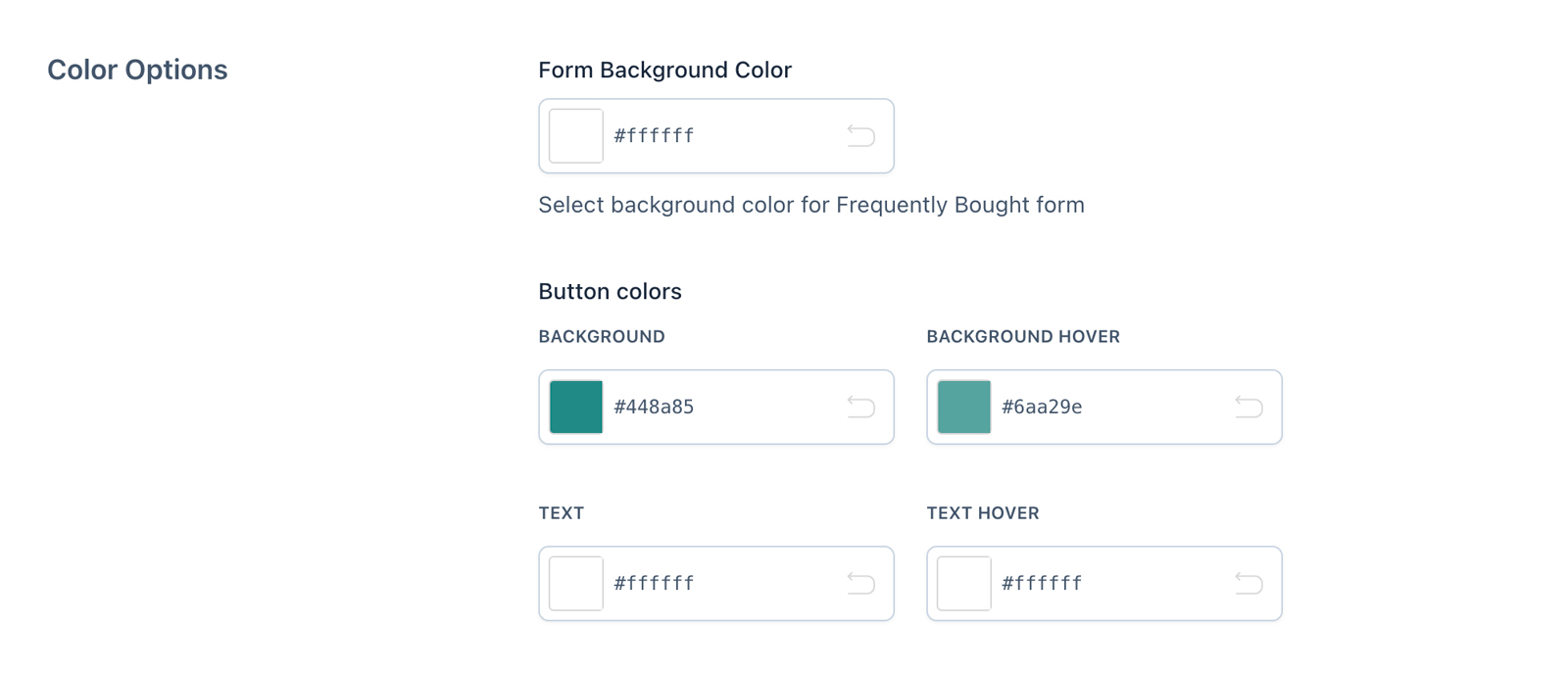Click the Button colors heading

click(610, 291)
